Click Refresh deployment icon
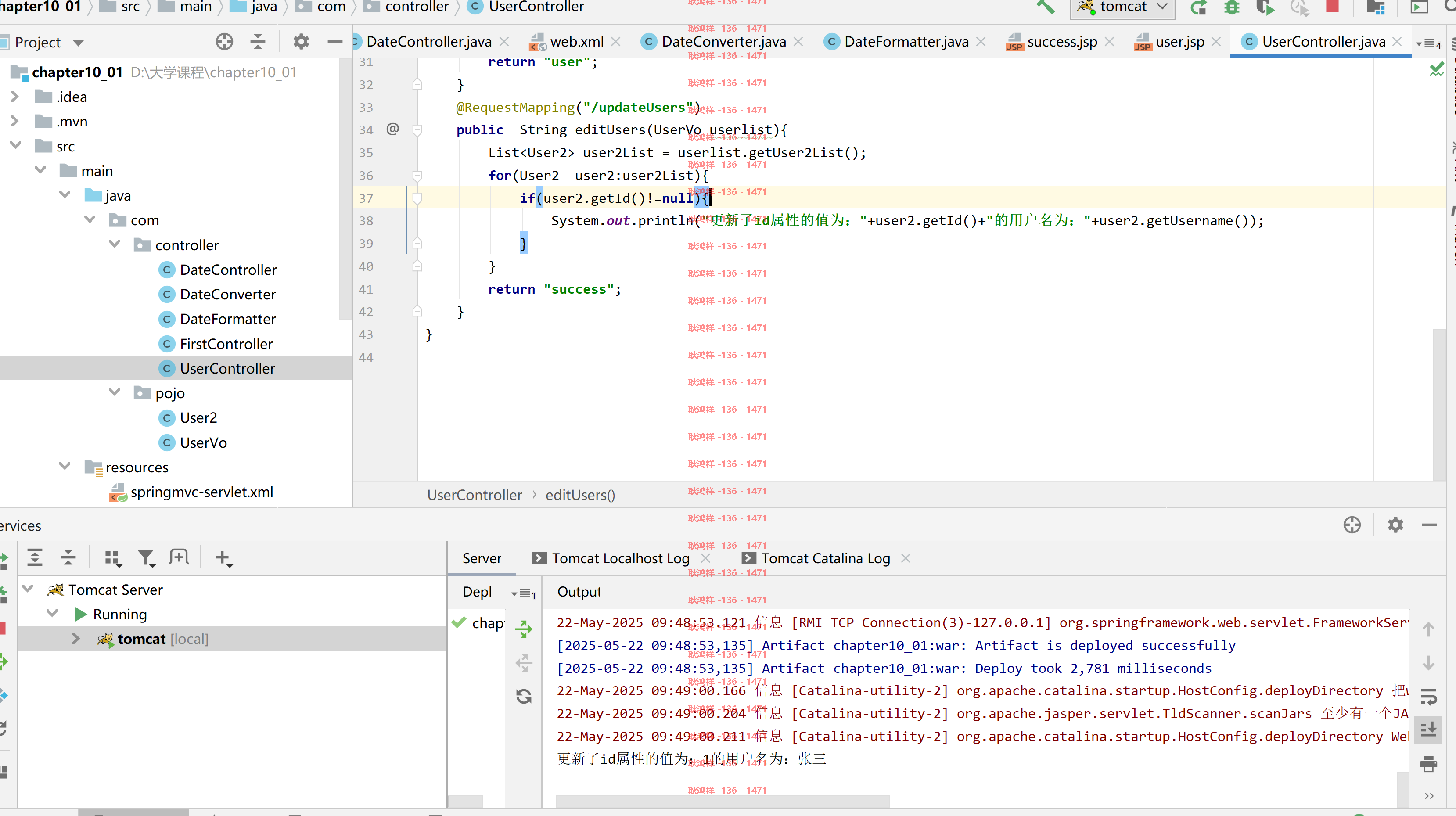 coord(524,696)
